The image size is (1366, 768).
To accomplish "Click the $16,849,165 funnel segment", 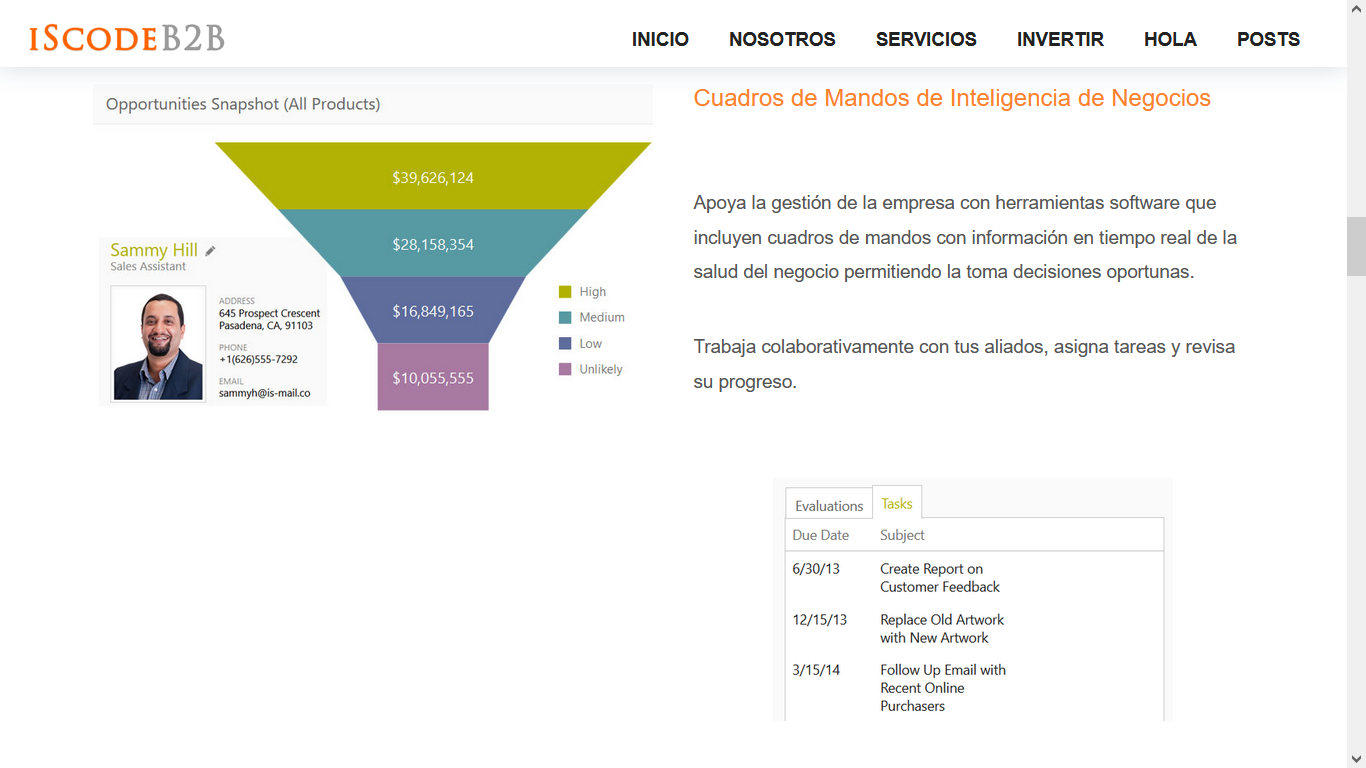I will point(433,311).
